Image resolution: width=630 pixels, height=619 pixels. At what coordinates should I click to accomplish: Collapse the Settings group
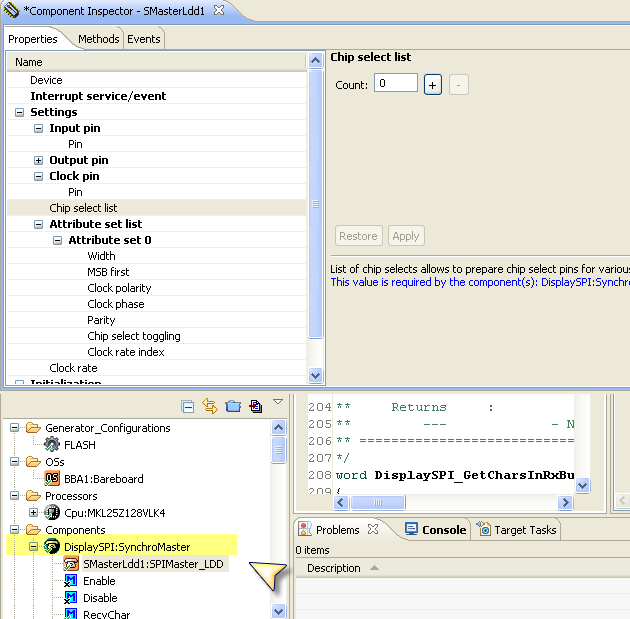click(x=19, y=112)
